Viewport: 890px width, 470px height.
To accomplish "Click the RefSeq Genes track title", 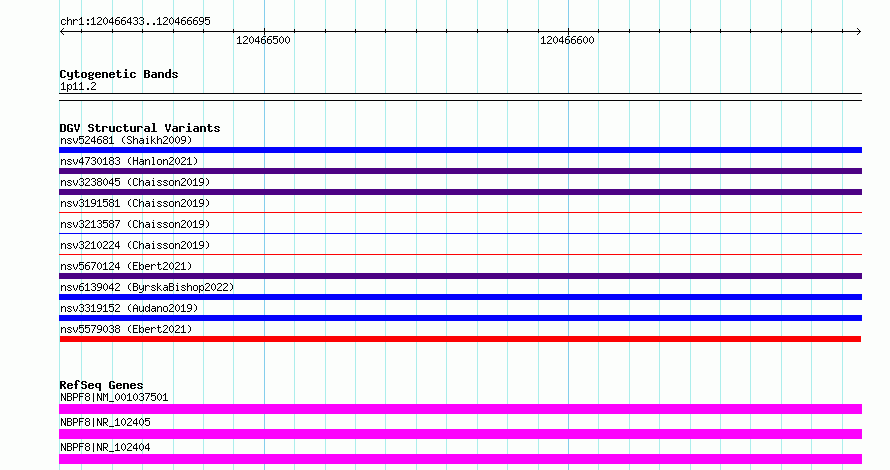I will click(x=101, y=385).
